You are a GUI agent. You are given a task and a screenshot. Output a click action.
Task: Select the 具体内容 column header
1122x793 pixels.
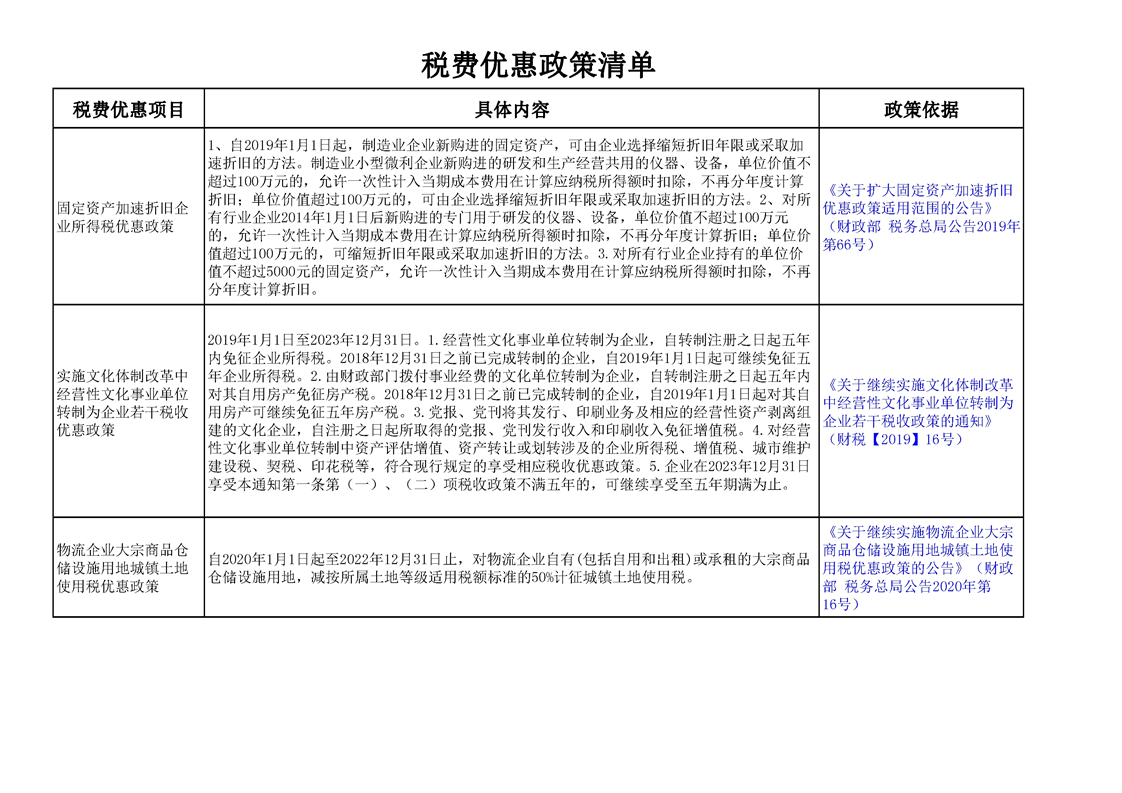[511, 109]
